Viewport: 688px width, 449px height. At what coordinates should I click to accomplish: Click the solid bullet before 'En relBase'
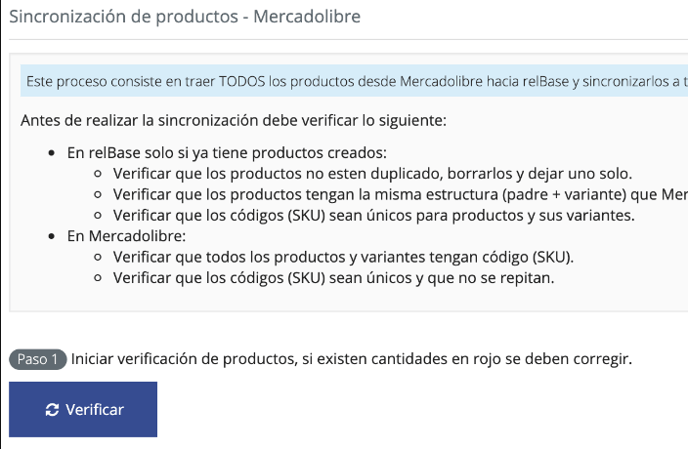click(52, 153)
